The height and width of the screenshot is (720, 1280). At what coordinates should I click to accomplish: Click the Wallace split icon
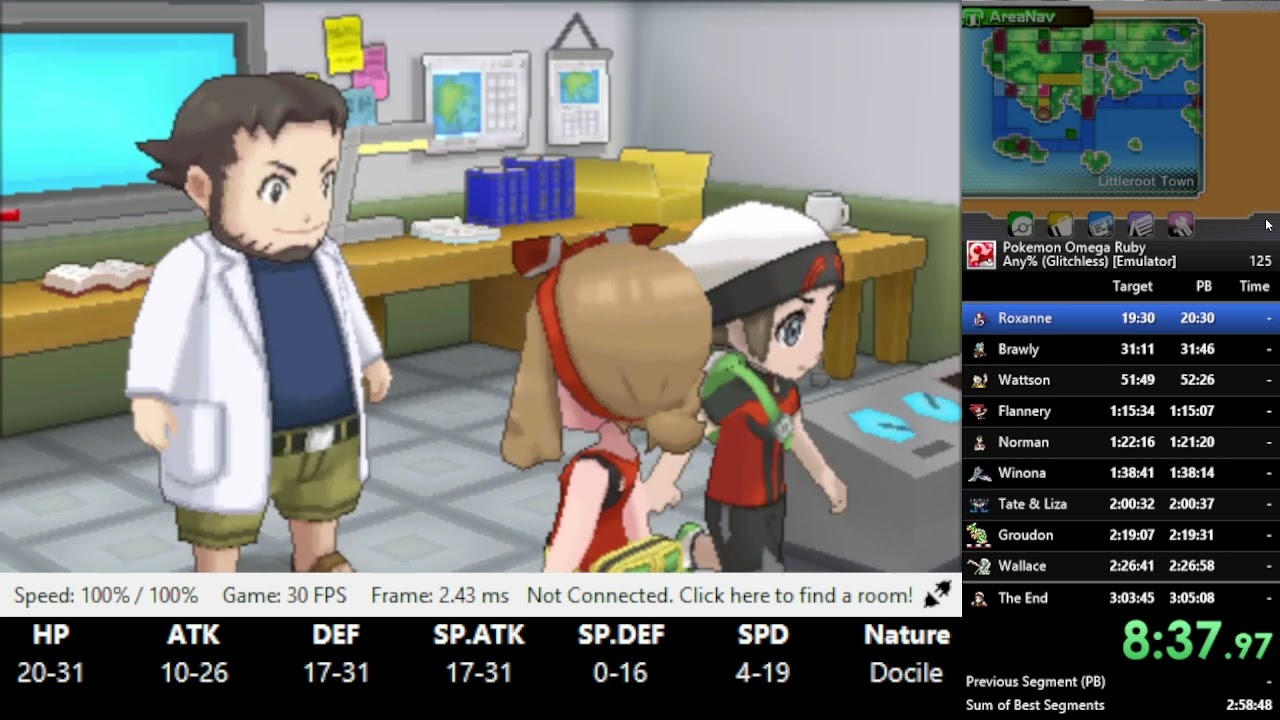pos(979,566)
